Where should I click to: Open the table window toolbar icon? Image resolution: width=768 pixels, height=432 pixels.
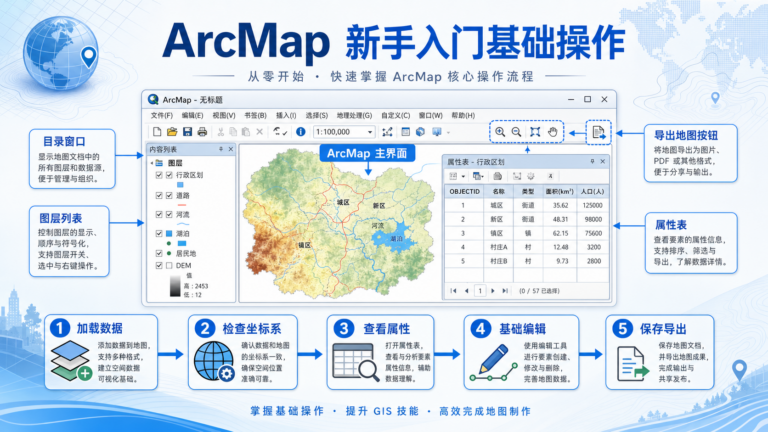(x=406, y=132)
